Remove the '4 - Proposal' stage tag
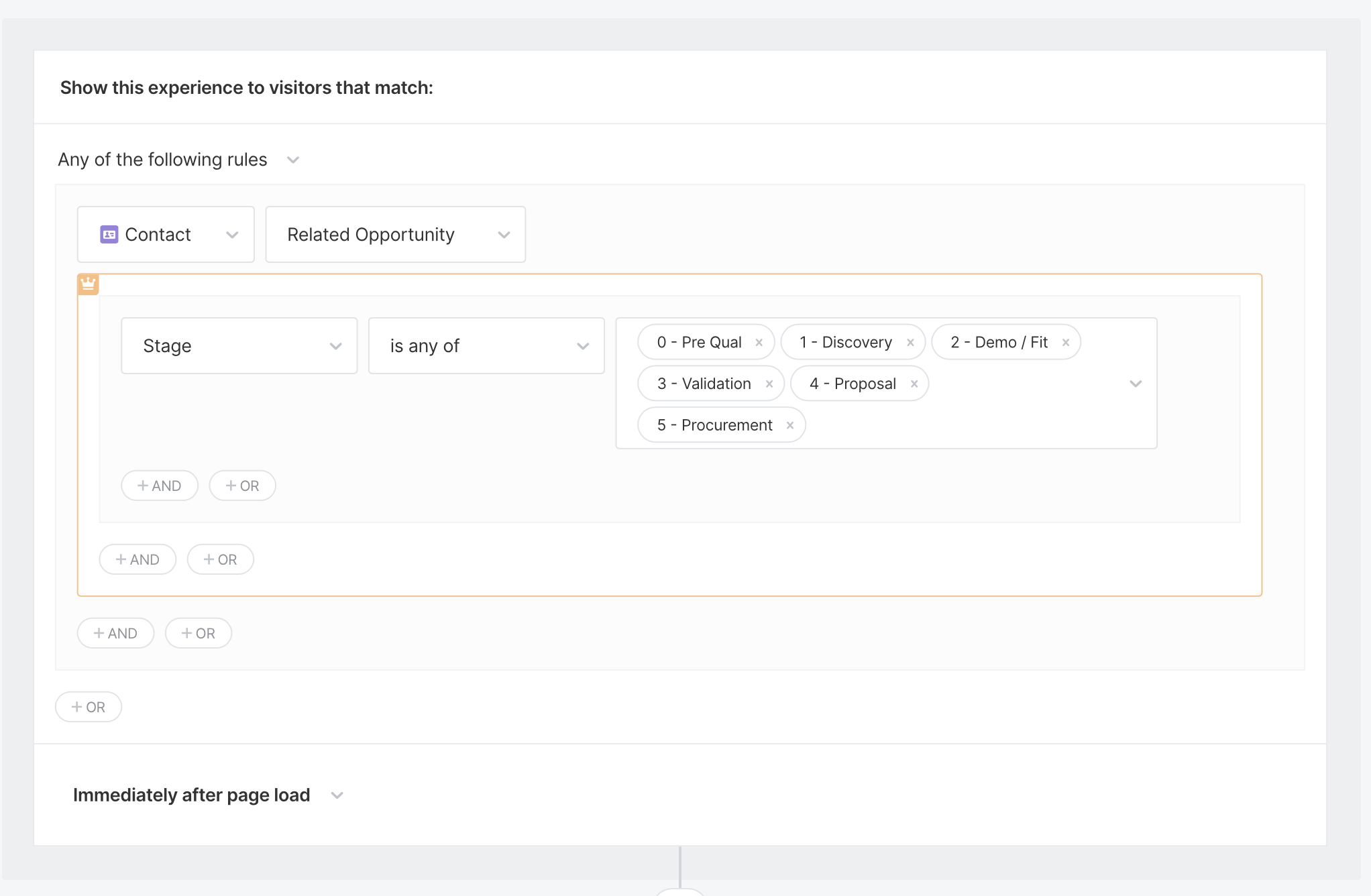 coord(914,384)
